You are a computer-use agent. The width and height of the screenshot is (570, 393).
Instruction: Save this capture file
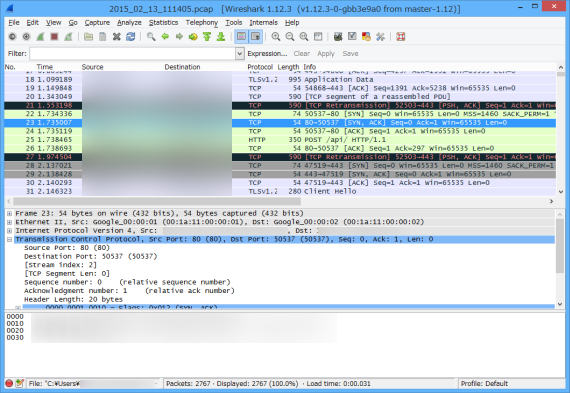tap(103, 37)
